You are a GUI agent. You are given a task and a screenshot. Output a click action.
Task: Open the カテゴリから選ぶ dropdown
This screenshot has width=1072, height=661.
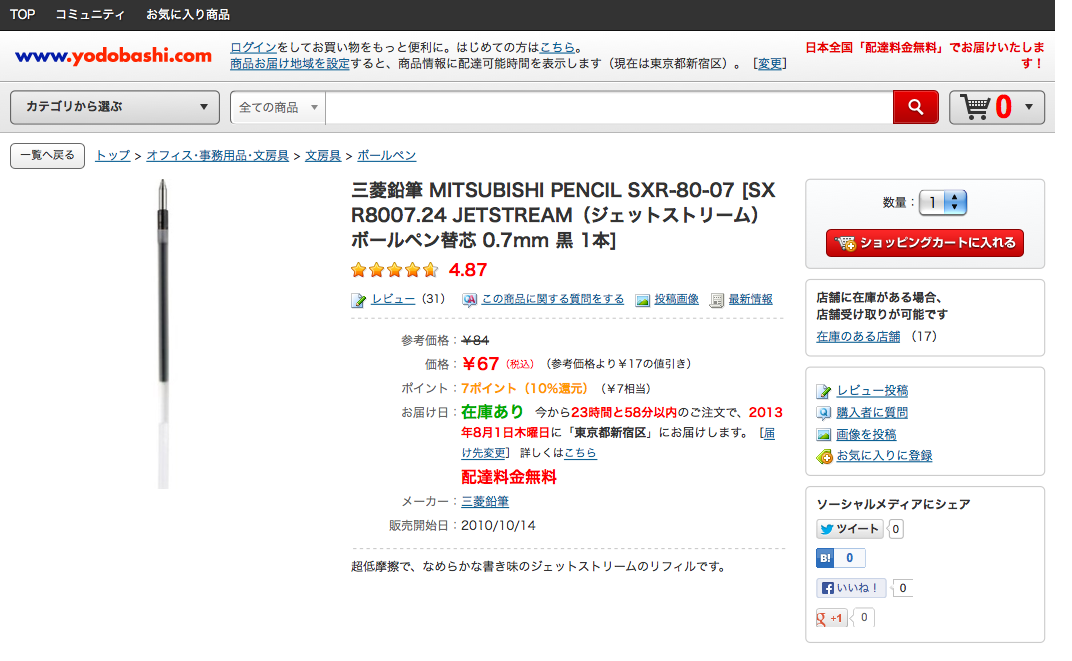pos(115,107)
